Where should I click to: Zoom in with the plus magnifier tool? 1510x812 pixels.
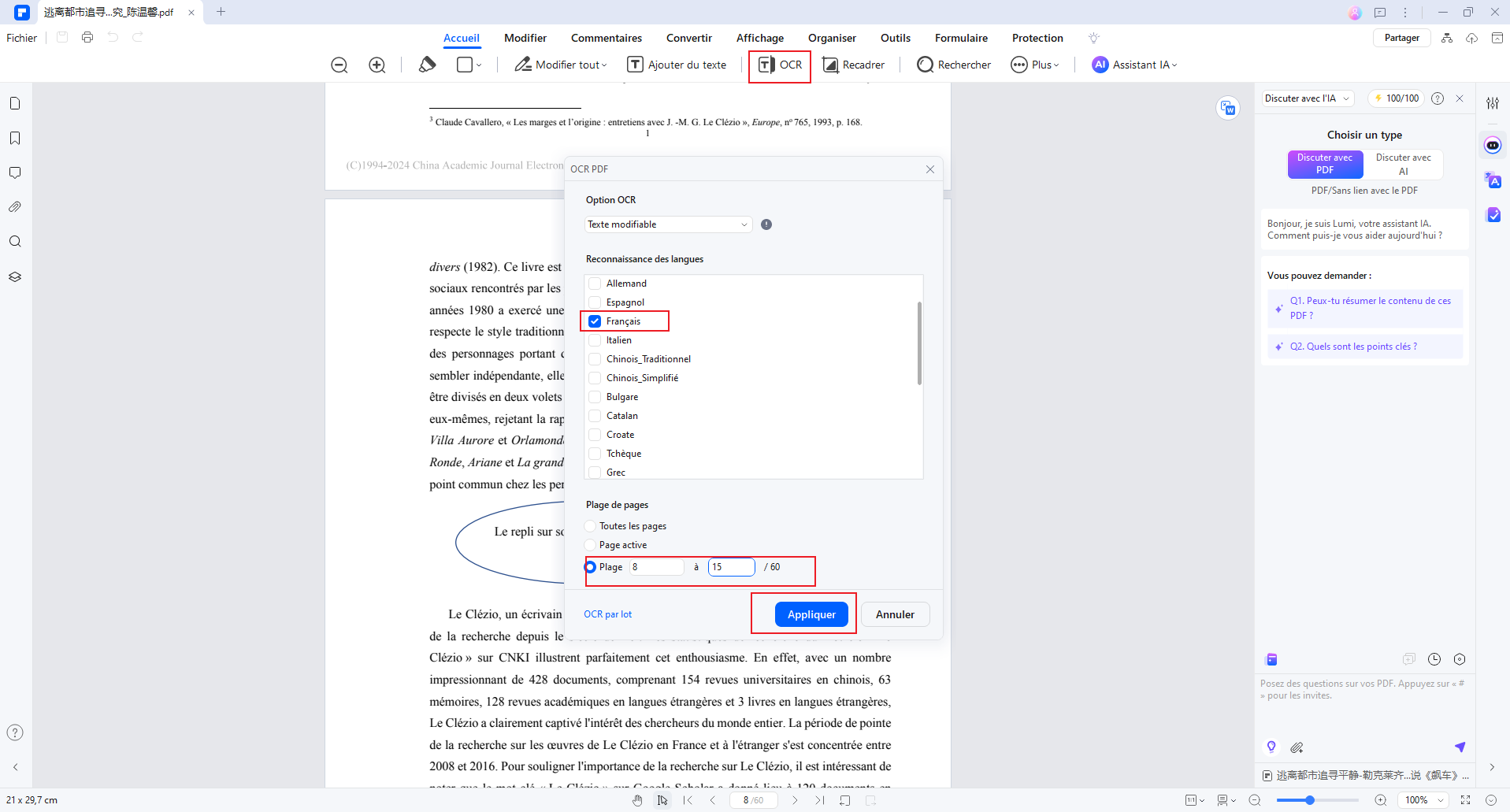point(377,65)
